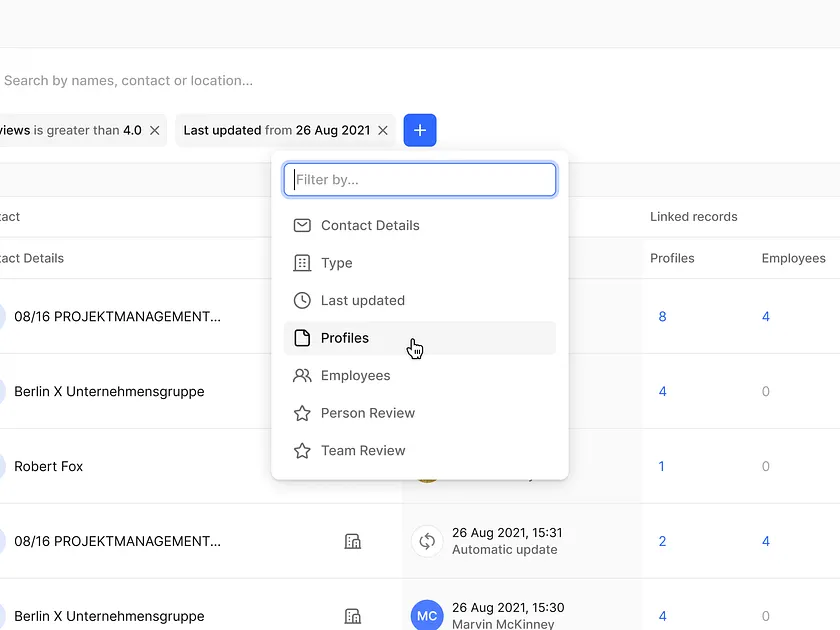Click the star icon beside Person Review
This screenshot has width=840, height=630.
(x=302, y=413)
